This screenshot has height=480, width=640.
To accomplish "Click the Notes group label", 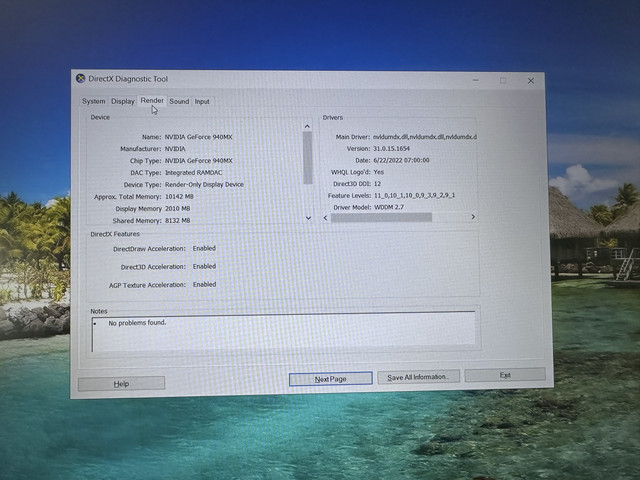I will click(99, 311).
